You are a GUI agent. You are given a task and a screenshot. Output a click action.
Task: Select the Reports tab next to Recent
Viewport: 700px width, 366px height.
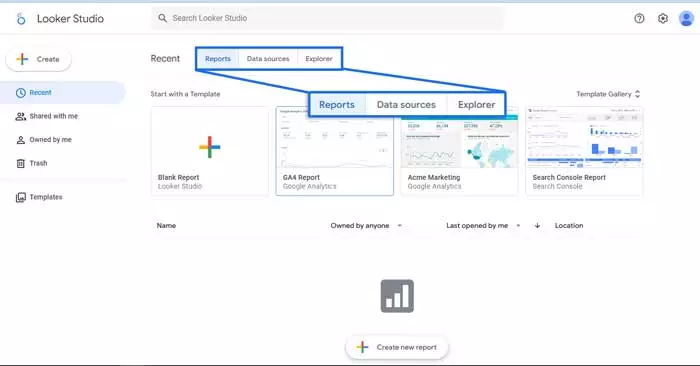[218, 58]
